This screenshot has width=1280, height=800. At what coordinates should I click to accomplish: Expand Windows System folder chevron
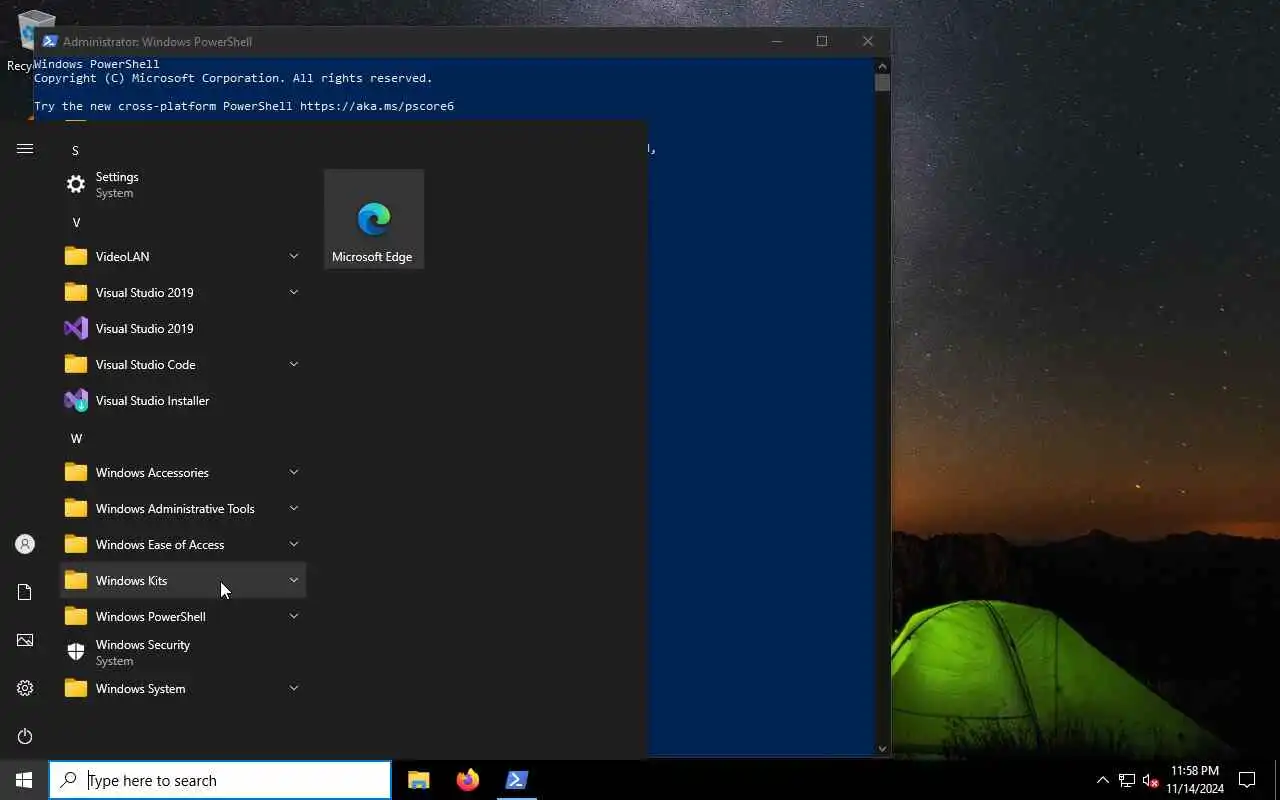(294, 688)
